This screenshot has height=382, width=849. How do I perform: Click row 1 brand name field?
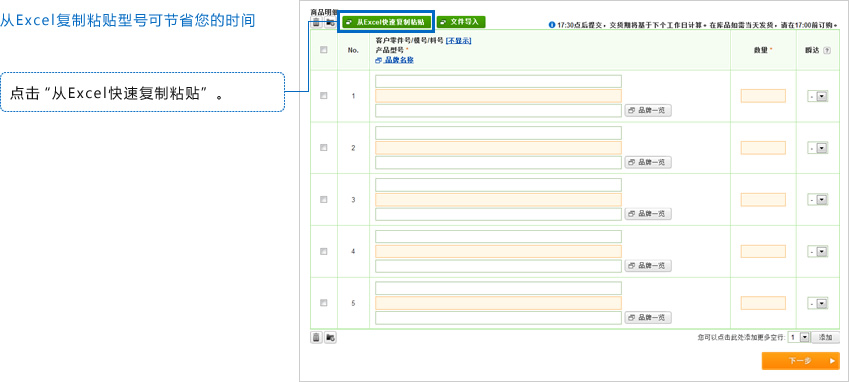pos(498,110)
